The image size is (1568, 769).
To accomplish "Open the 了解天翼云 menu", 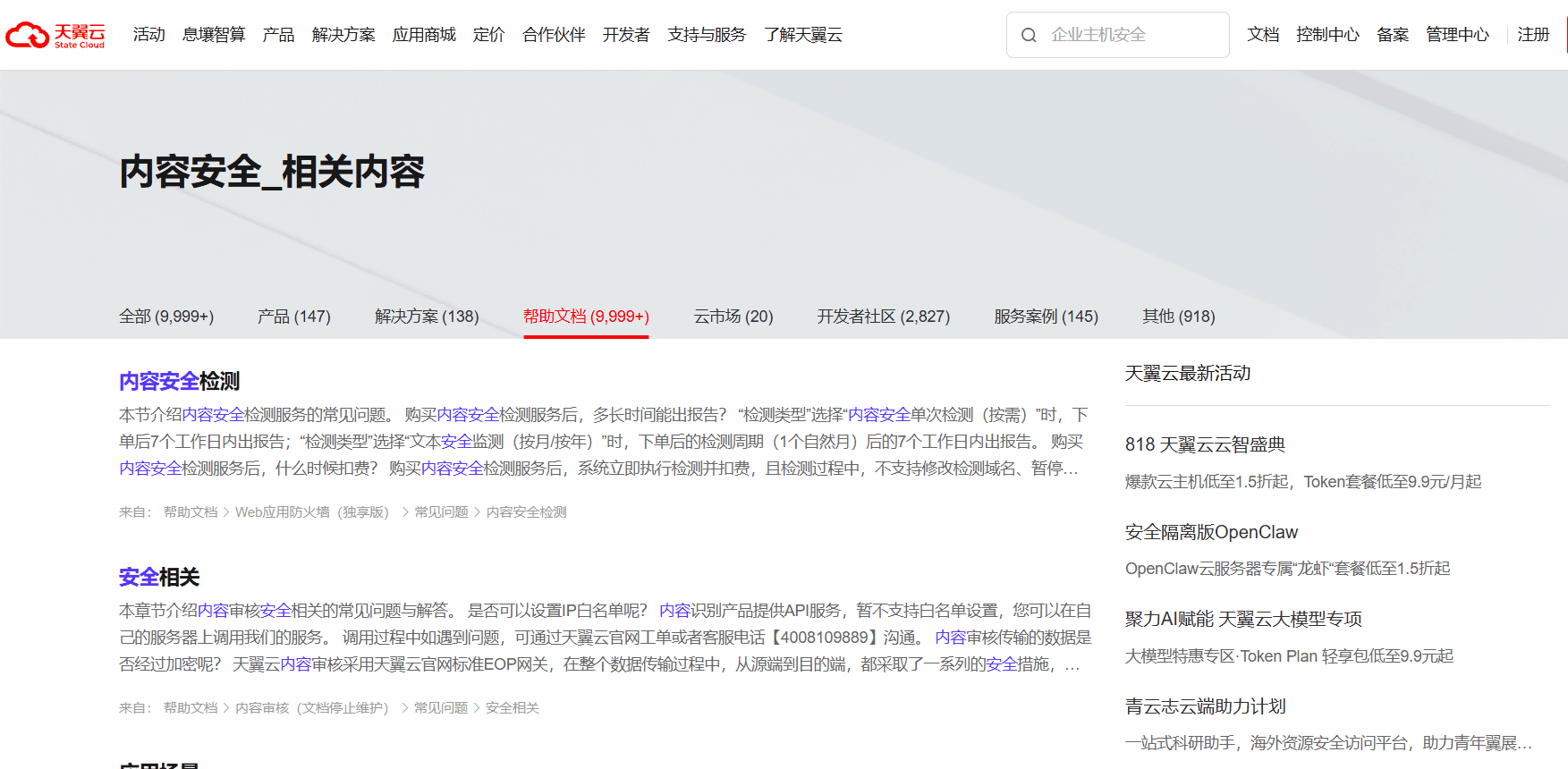I will coord(803,35).
